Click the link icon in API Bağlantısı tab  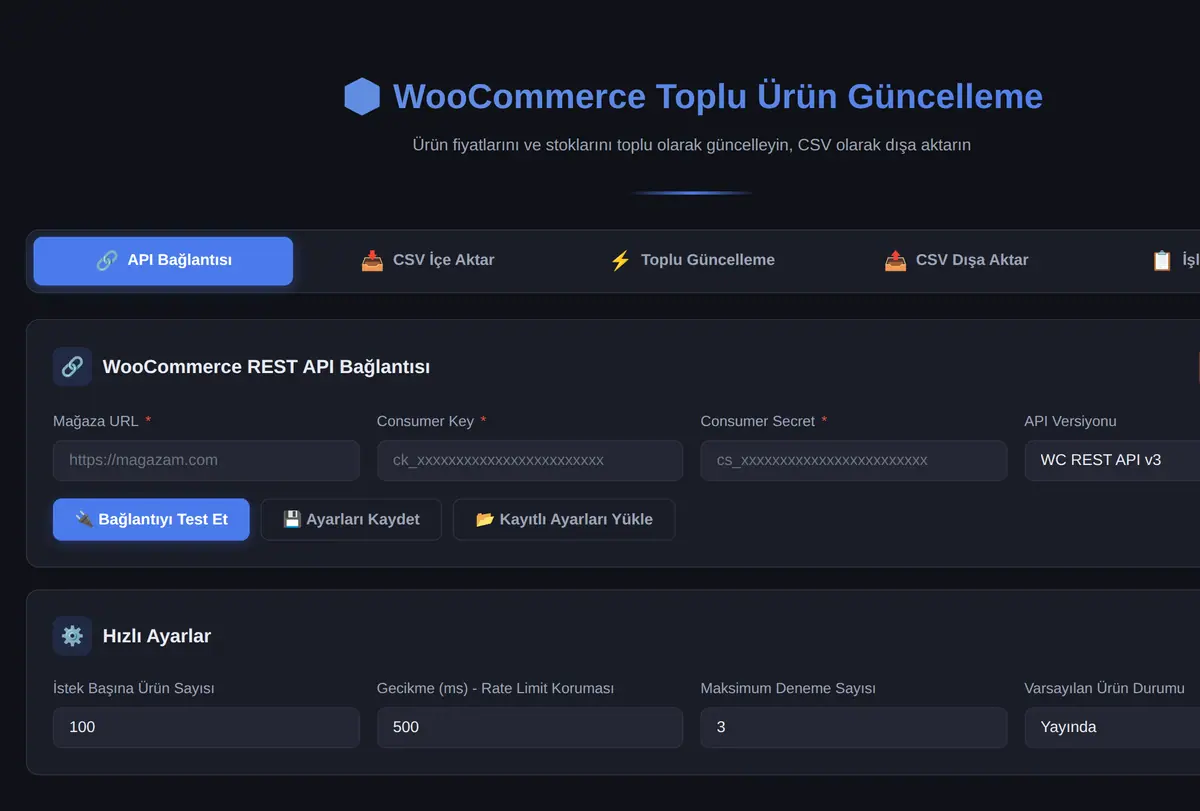click(106, 261)
